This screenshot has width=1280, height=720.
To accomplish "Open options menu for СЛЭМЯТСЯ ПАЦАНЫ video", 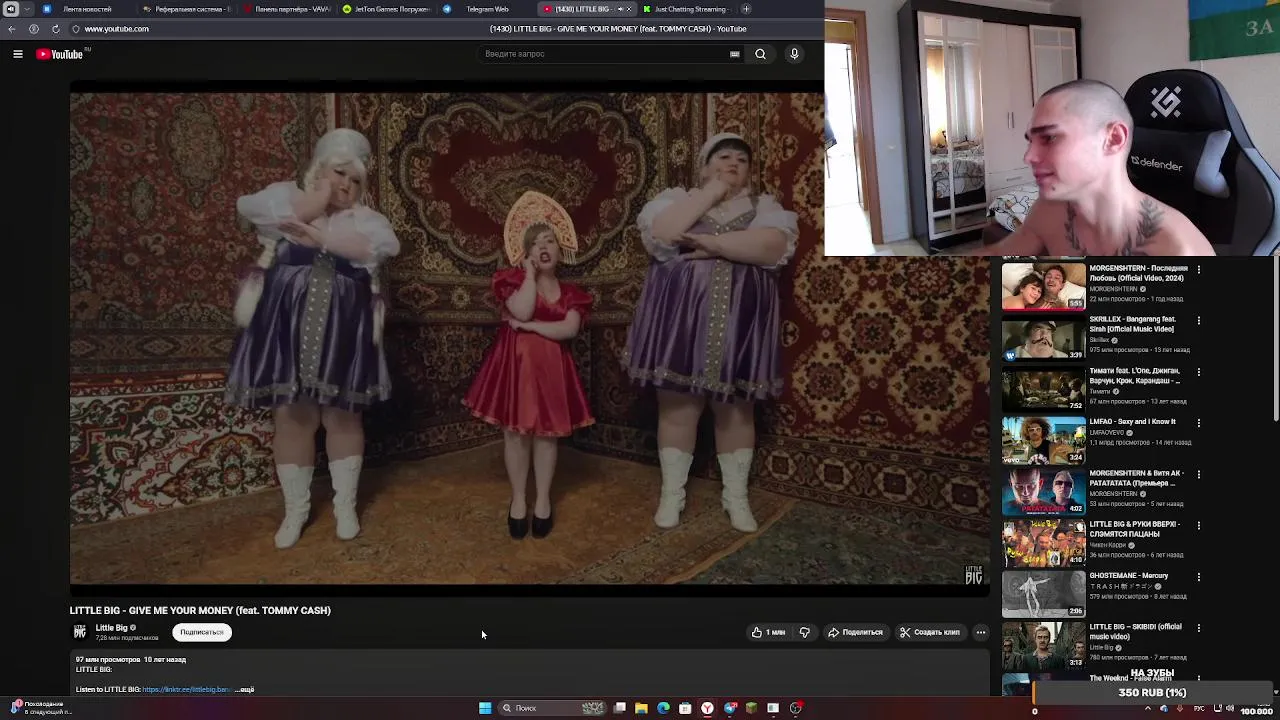I will (1198, 525).
